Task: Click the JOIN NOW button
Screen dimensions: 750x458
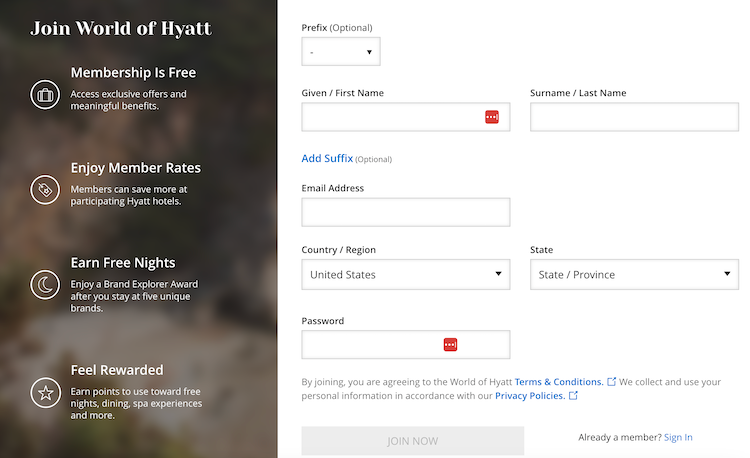Action: coord(412,441)
